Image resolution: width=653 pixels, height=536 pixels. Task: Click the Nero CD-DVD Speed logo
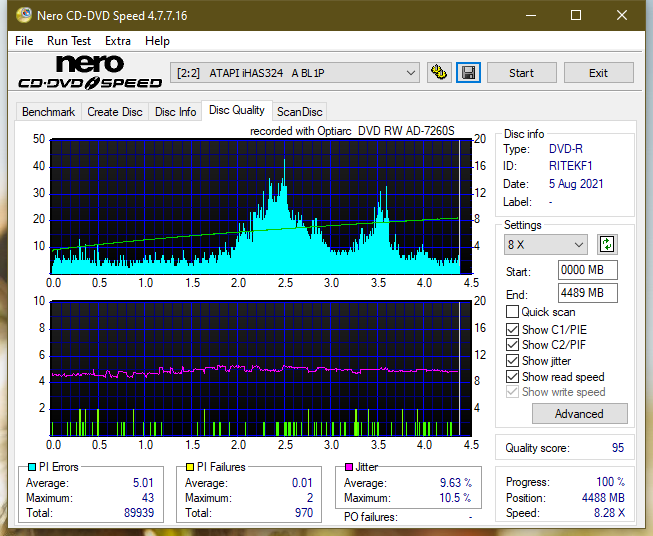[90, 72]
